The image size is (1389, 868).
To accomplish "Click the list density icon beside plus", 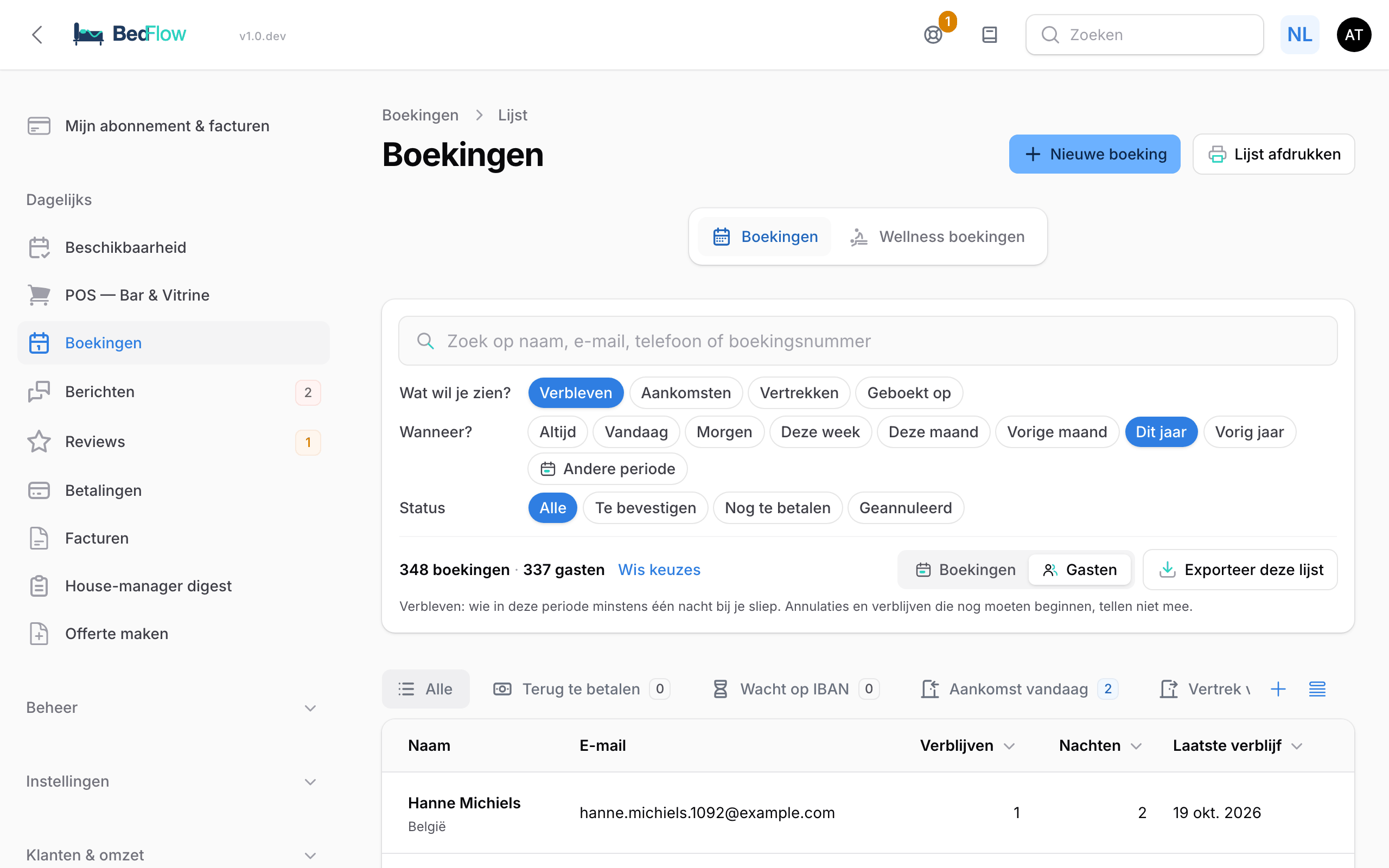I will [1317, 689].
